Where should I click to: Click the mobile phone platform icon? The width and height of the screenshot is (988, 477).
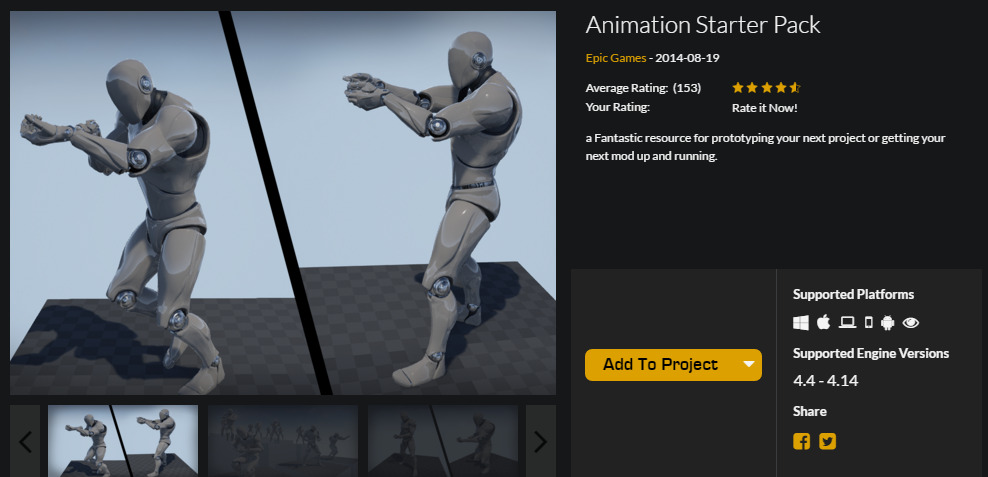coord(869,323)
